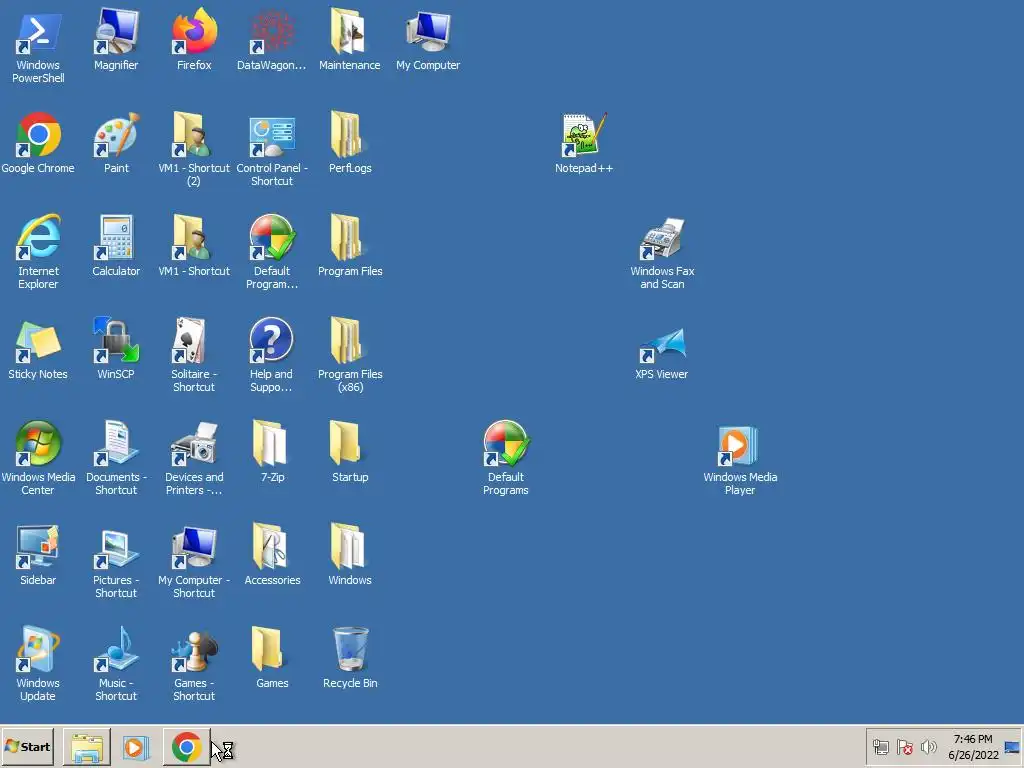Open the Start menu
This screenshot has width=1024, height=768.
[27, 746]
